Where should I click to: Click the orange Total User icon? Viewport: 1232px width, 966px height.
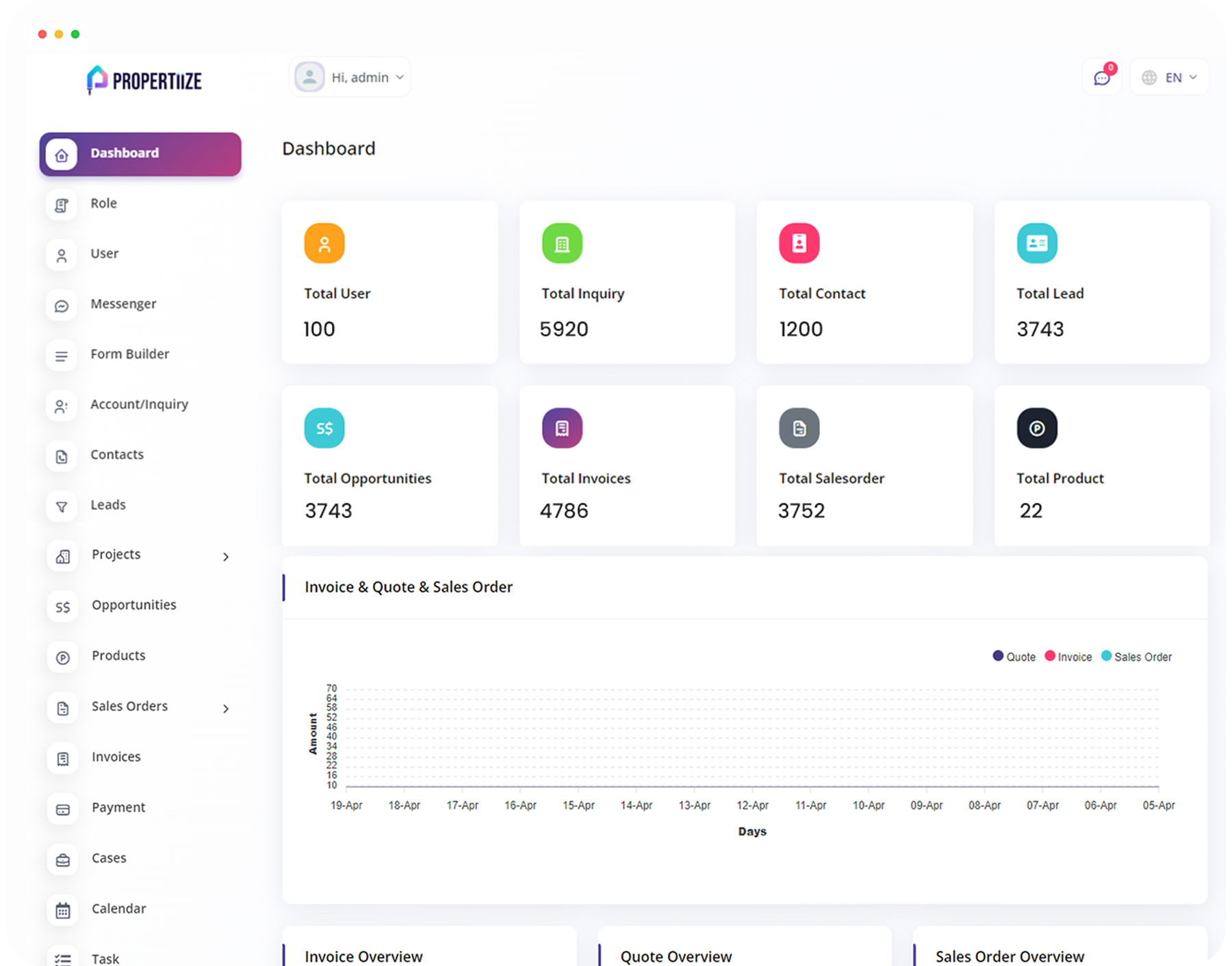click(x=324, y=243)
